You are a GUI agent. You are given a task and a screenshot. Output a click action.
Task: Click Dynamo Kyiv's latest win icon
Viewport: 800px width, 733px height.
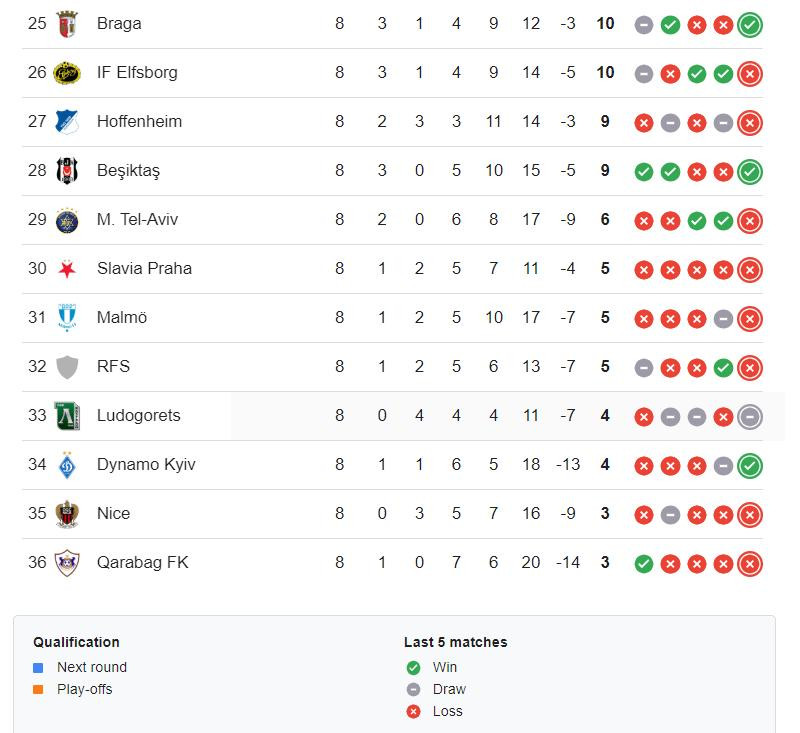(749, 465)
